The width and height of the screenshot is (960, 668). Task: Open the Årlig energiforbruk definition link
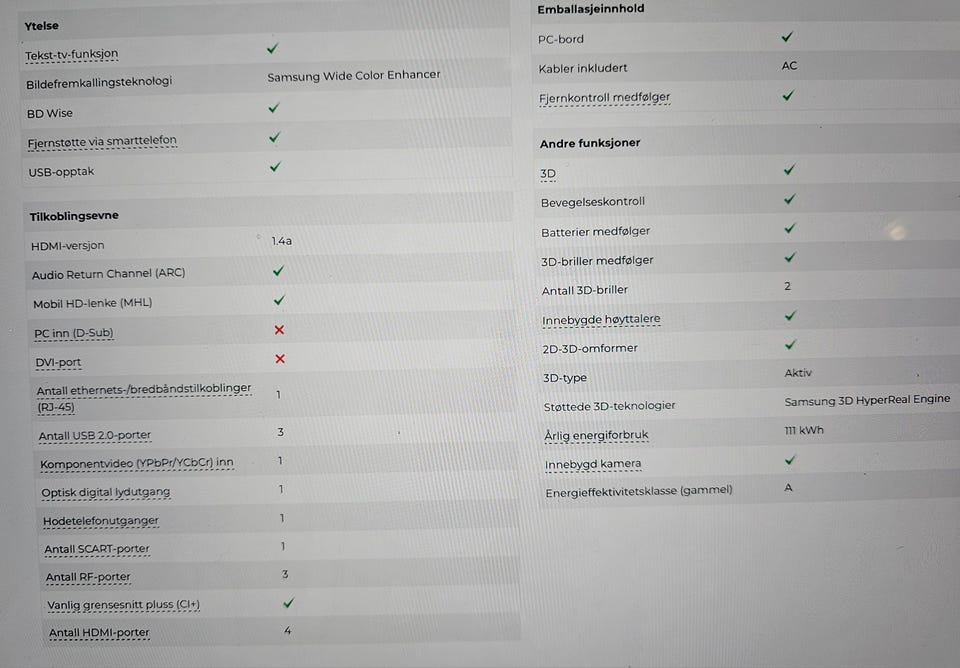click(596, 435)
